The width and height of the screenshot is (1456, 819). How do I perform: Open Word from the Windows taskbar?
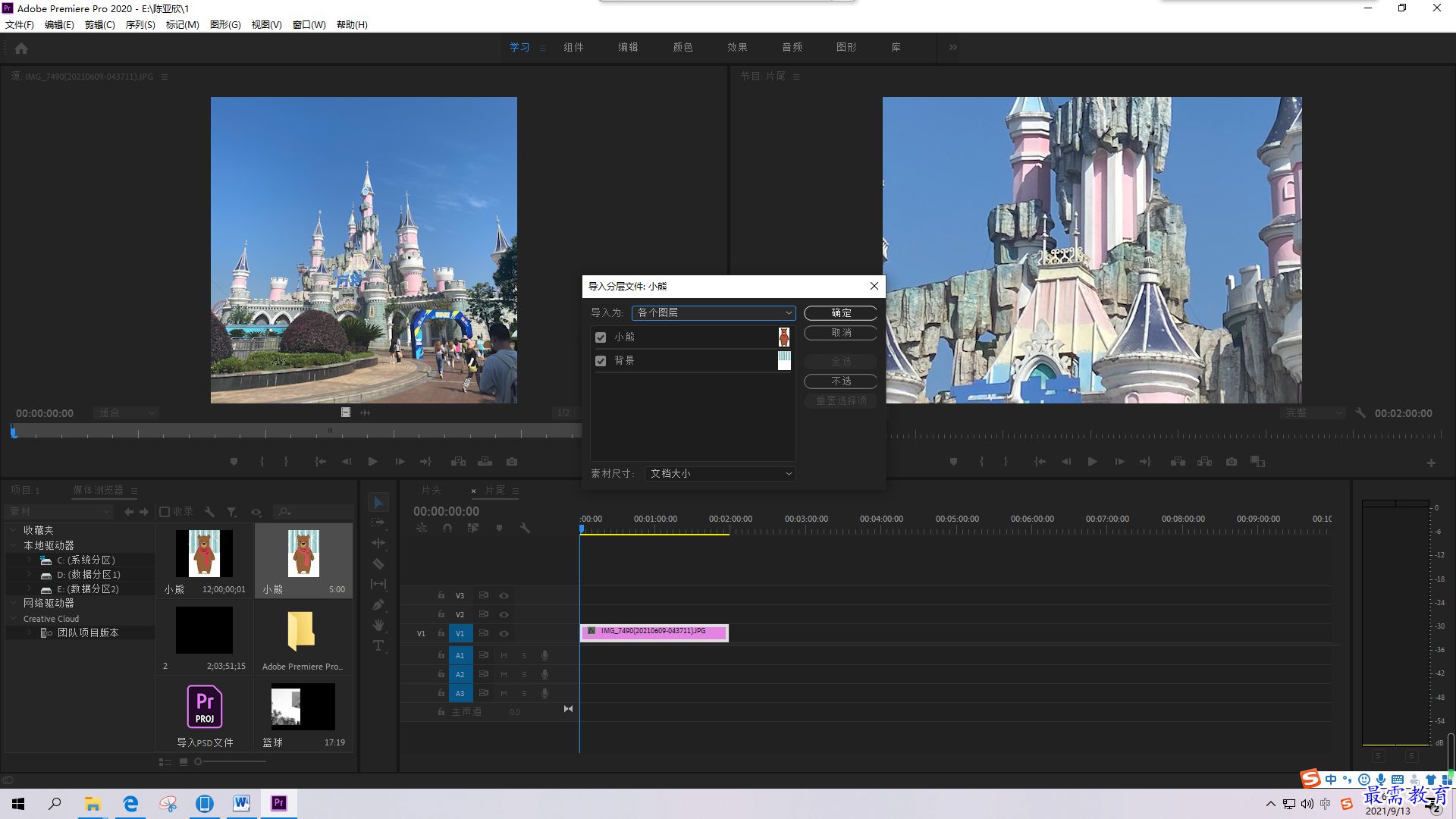pyautogui.click(x=241, y=803)
